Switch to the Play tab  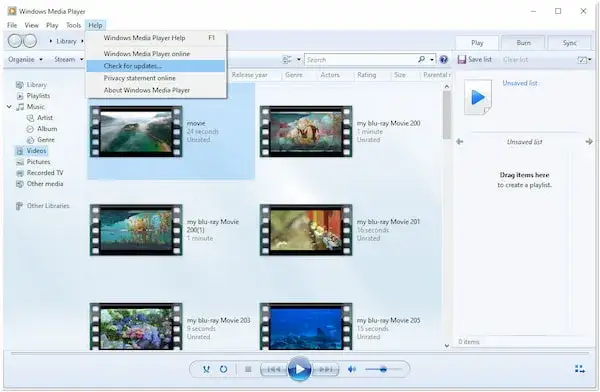pyautogui.click(x=477, y=43)
